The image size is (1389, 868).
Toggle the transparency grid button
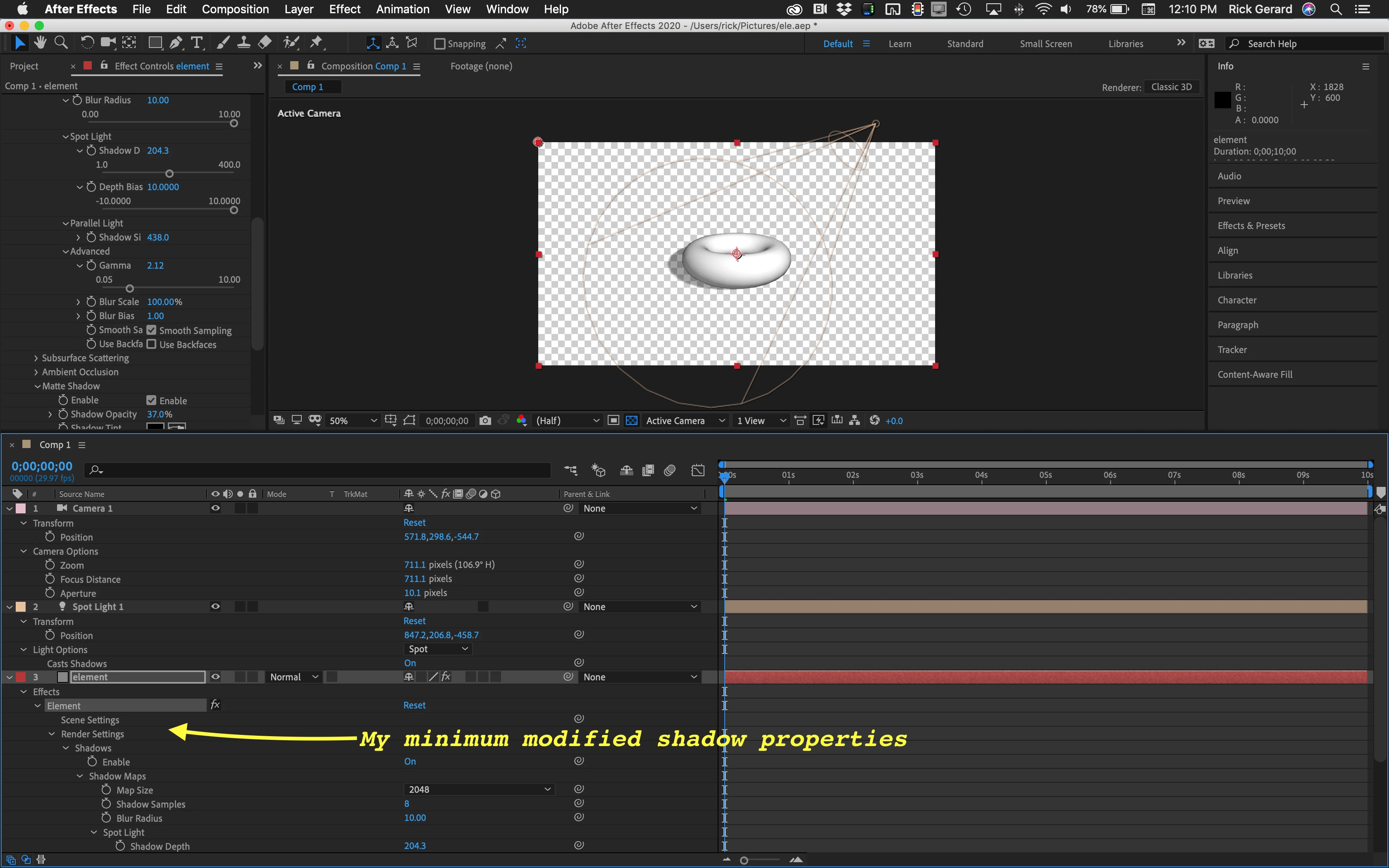pos(631,421)
